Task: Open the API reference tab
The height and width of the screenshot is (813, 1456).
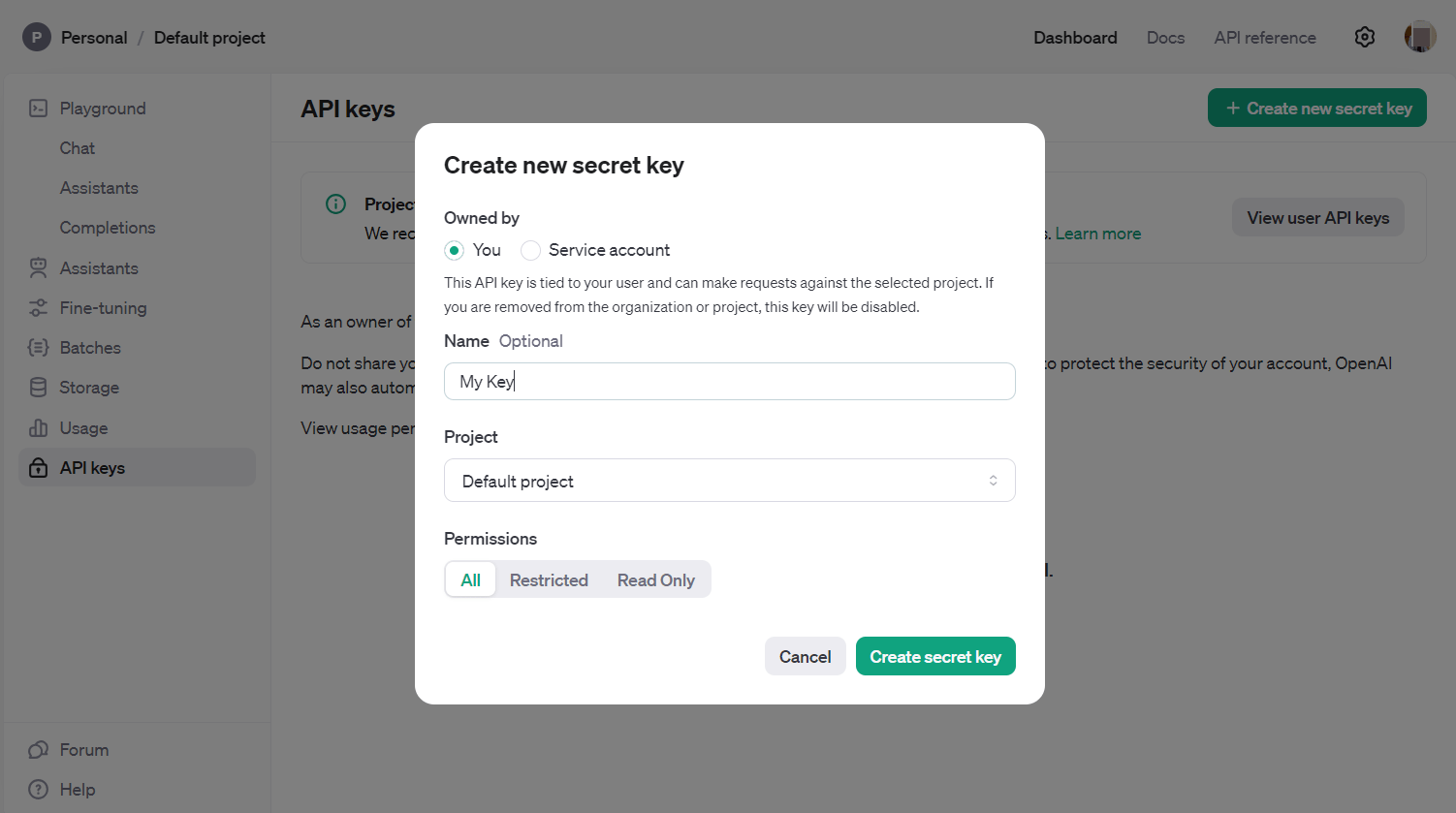Action: (1265, 38)
